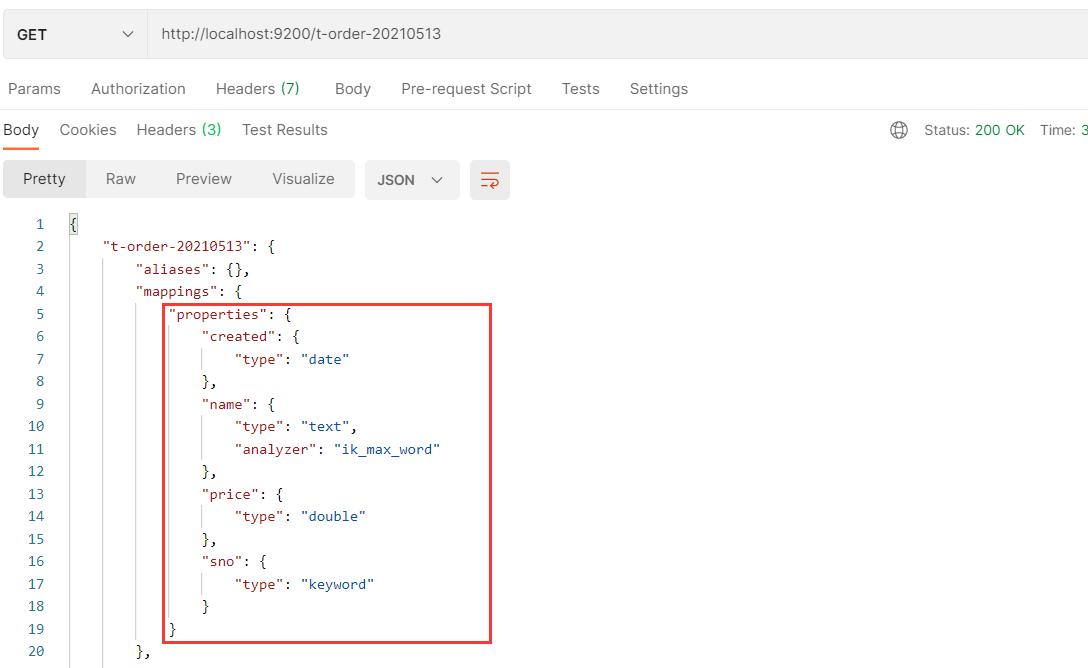Switch to Pre-request Script tab
This screenshot has width=1088, height=668.
(466, 89)
